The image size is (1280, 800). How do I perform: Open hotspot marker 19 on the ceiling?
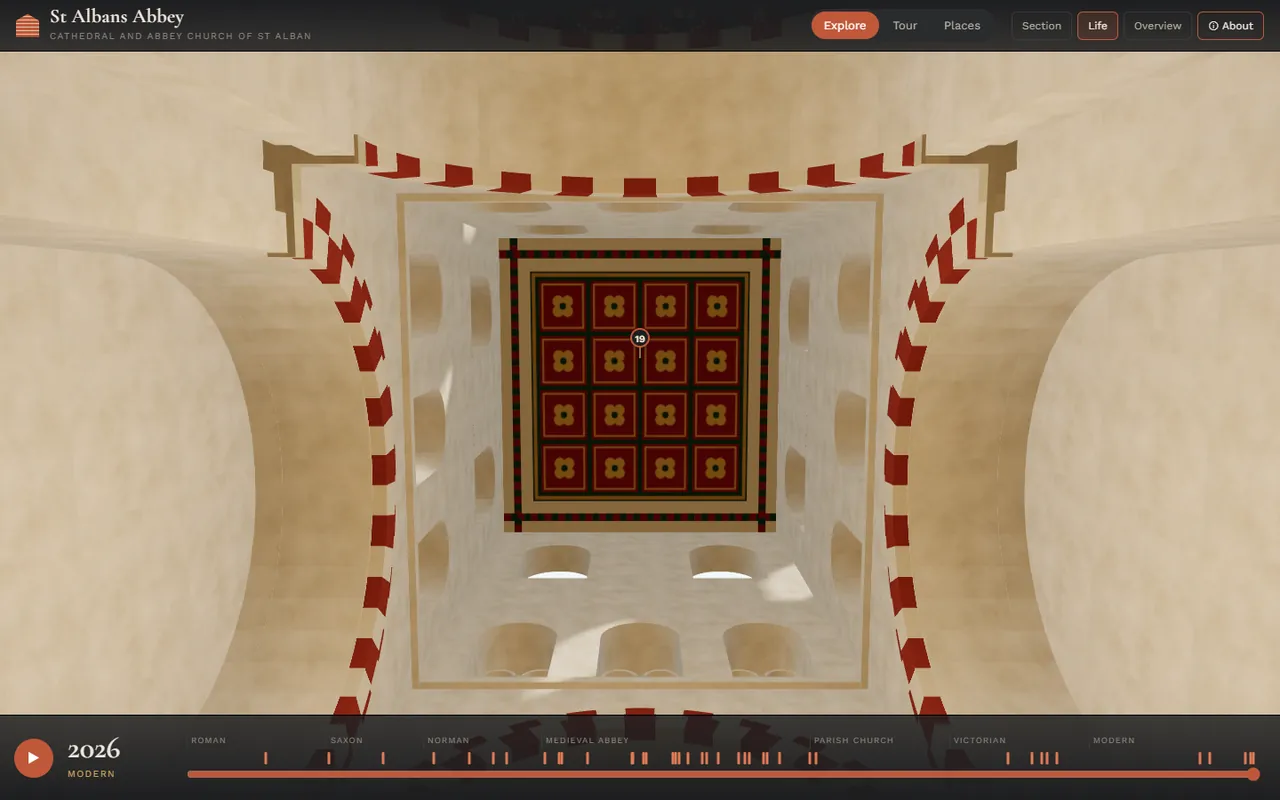[x=640, y=339]
